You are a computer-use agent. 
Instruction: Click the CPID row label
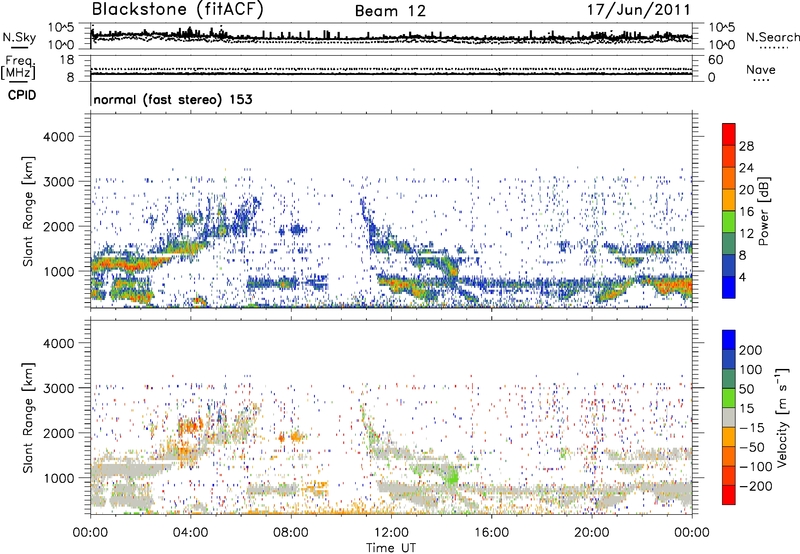pyautogui.click(x=22, y=95)
